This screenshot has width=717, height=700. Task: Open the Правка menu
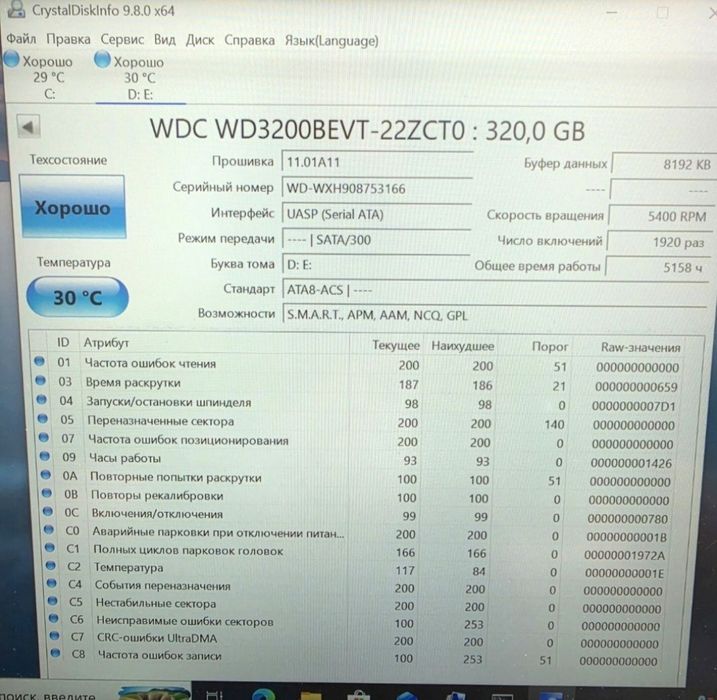(x=68, y=40)
